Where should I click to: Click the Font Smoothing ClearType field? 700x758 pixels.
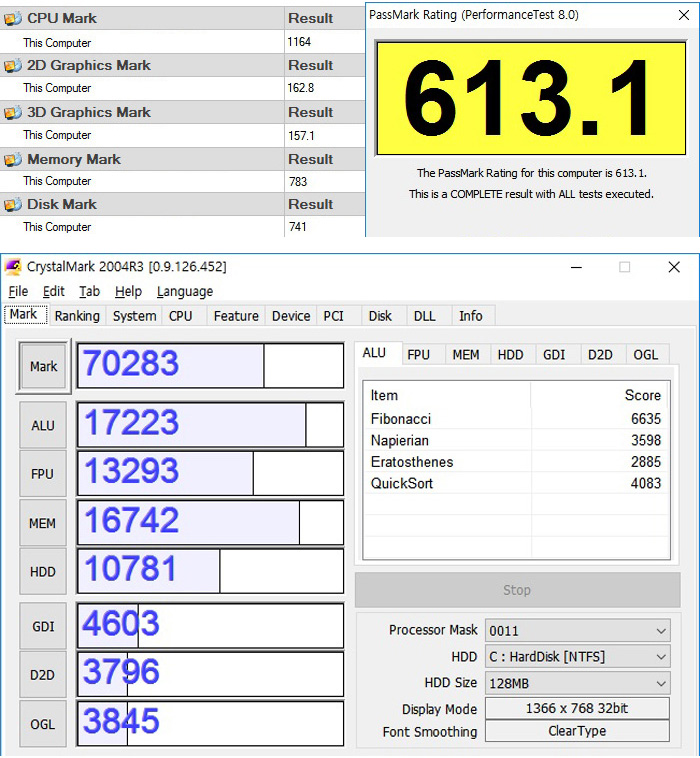(x=577, y=731)
